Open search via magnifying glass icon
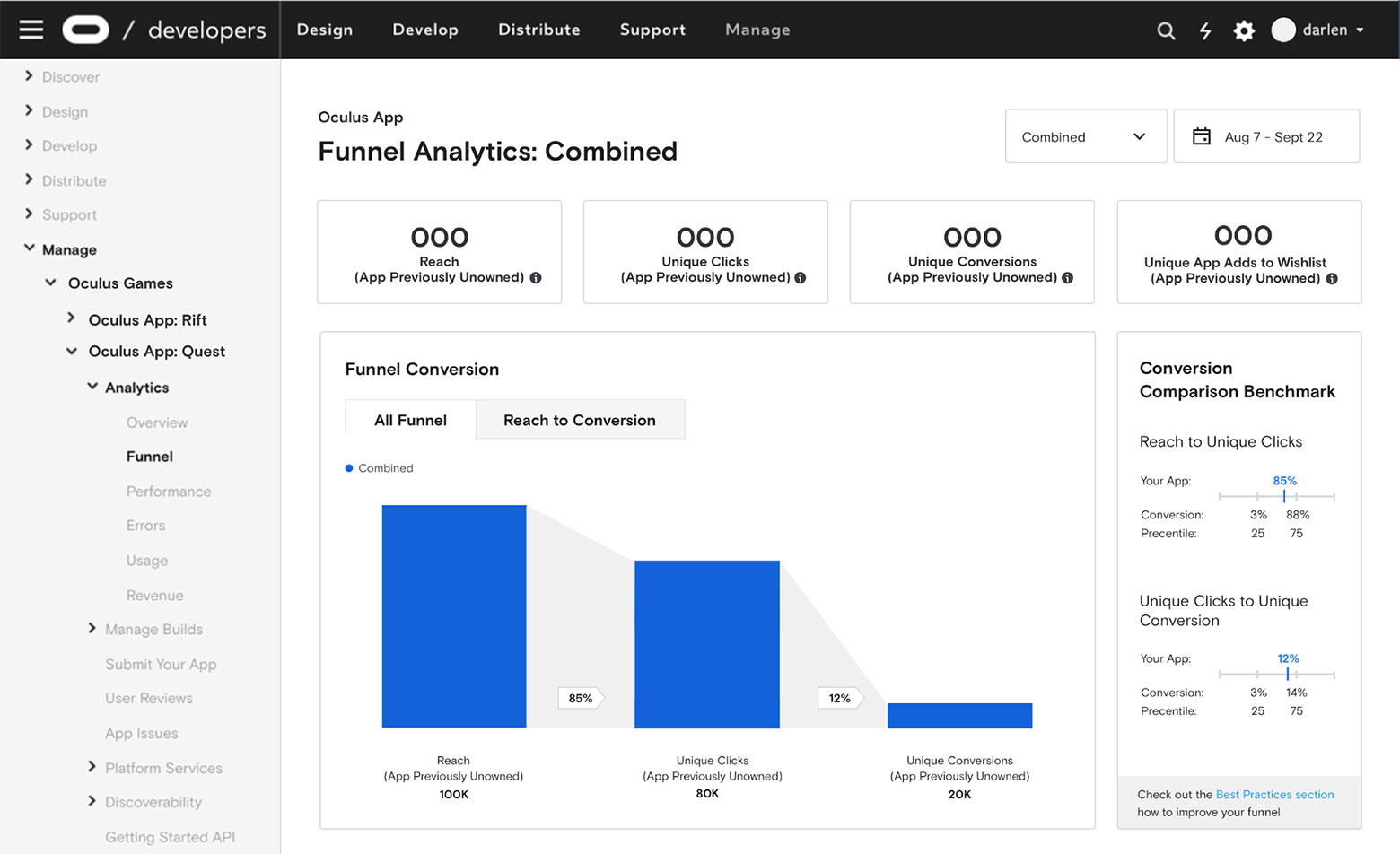The image size is (1400, 854). point(1166,30)
